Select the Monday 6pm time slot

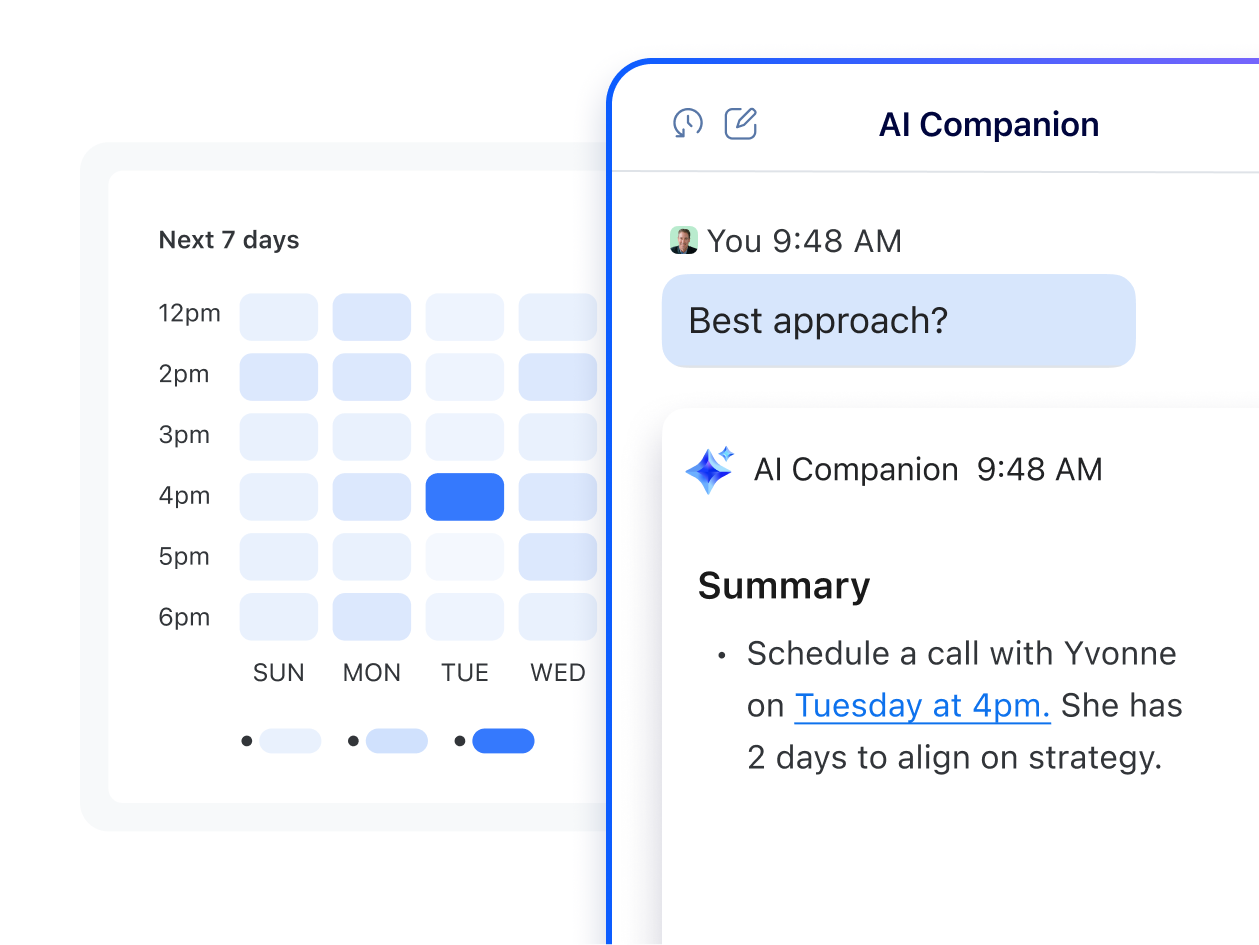371,617
